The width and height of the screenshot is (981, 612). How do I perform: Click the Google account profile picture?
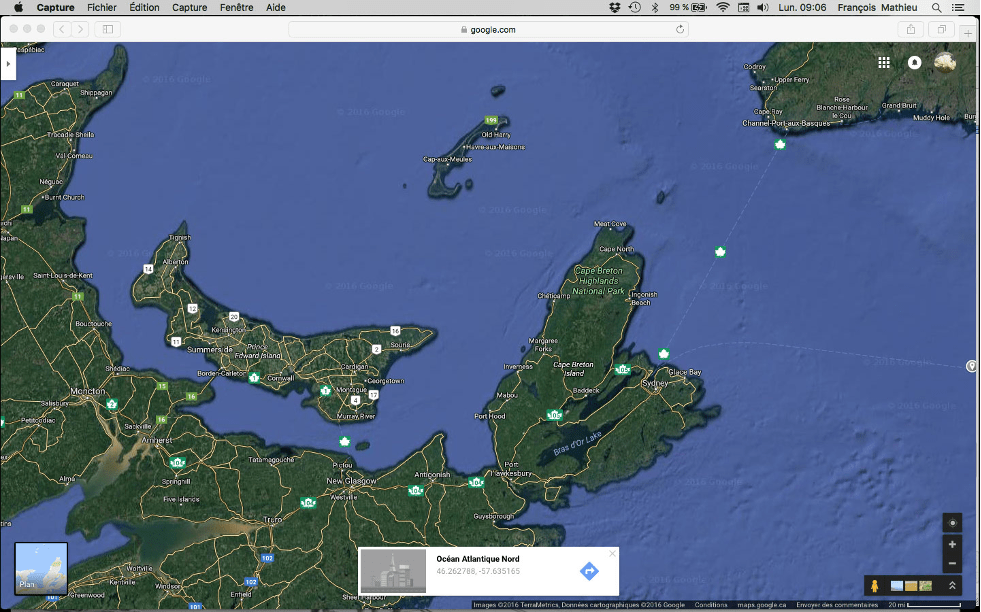(x=945, y=63)
